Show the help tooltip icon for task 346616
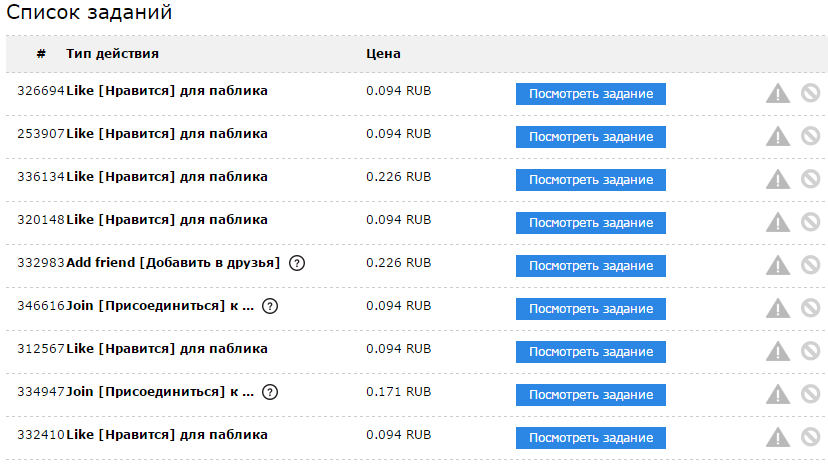Viewport: 828px width, 465px height. tap(269, 306)
